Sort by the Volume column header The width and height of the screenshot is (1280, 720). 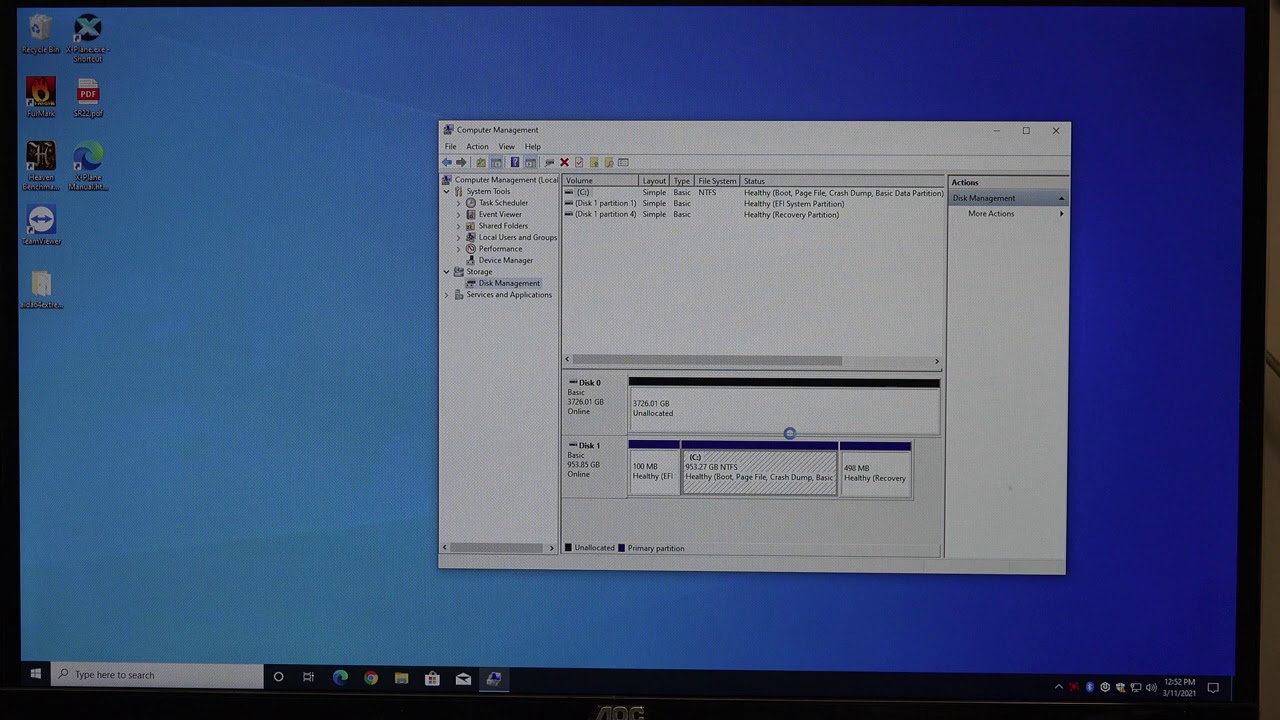pos(600,181)
